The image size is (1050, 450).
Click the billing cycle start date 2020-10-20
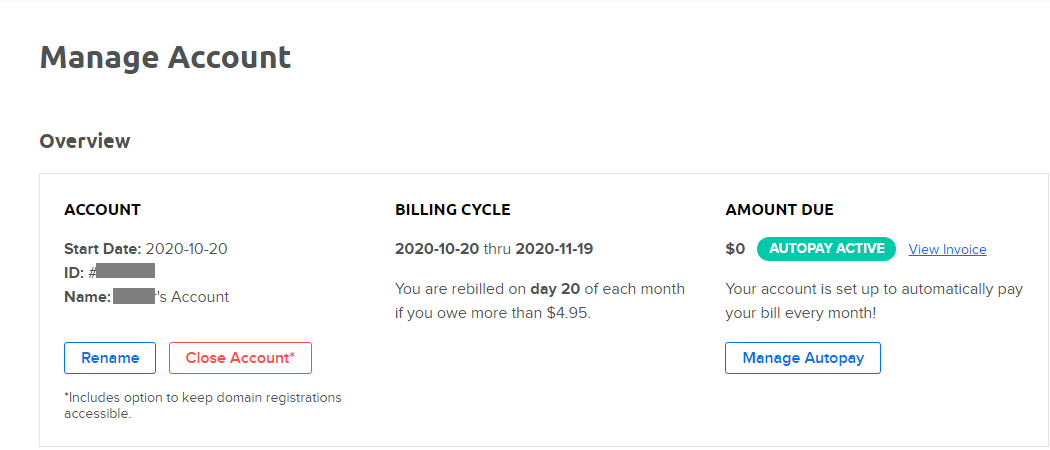437,249
